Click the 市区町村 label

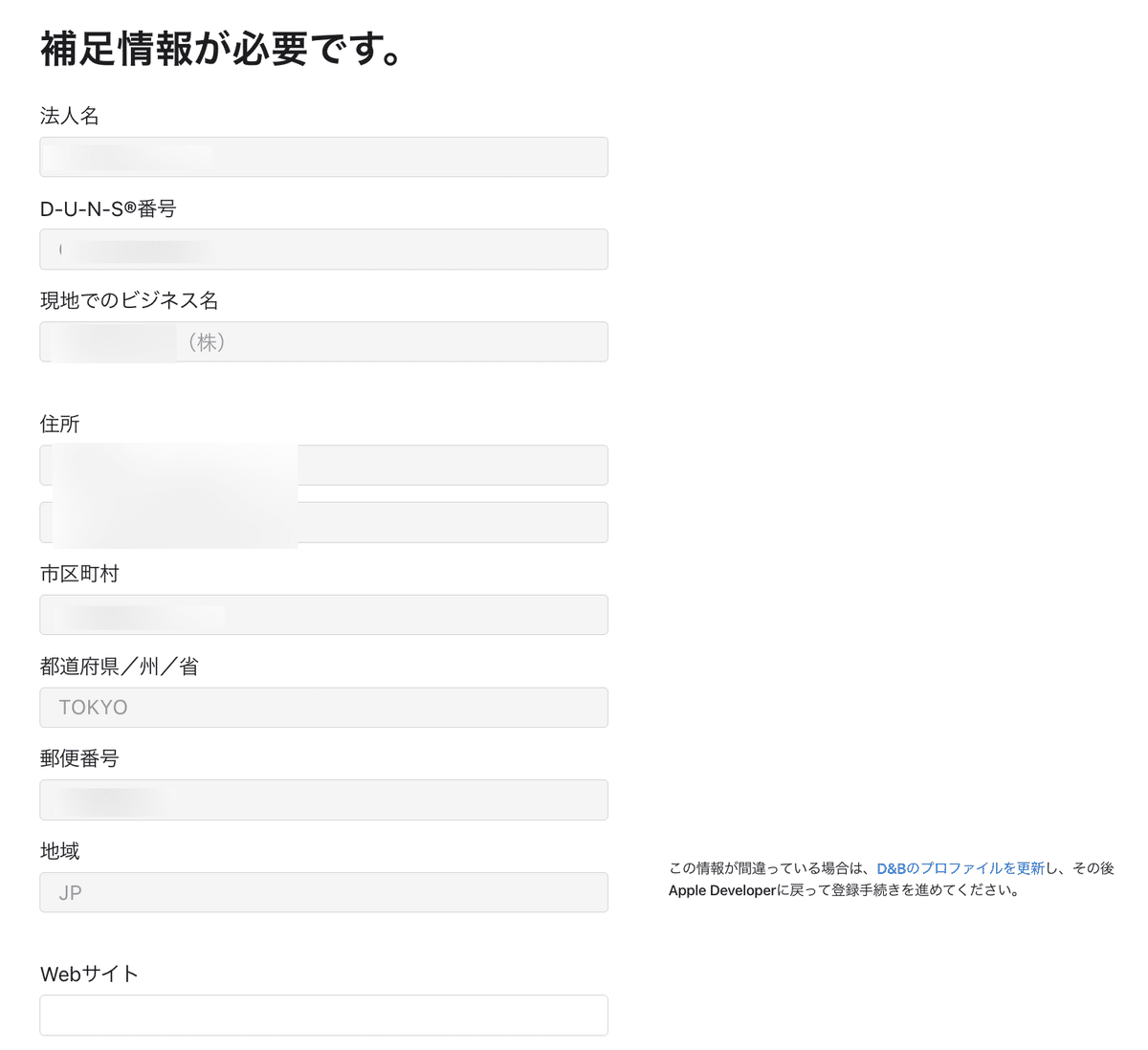click(x=79, y=574)
